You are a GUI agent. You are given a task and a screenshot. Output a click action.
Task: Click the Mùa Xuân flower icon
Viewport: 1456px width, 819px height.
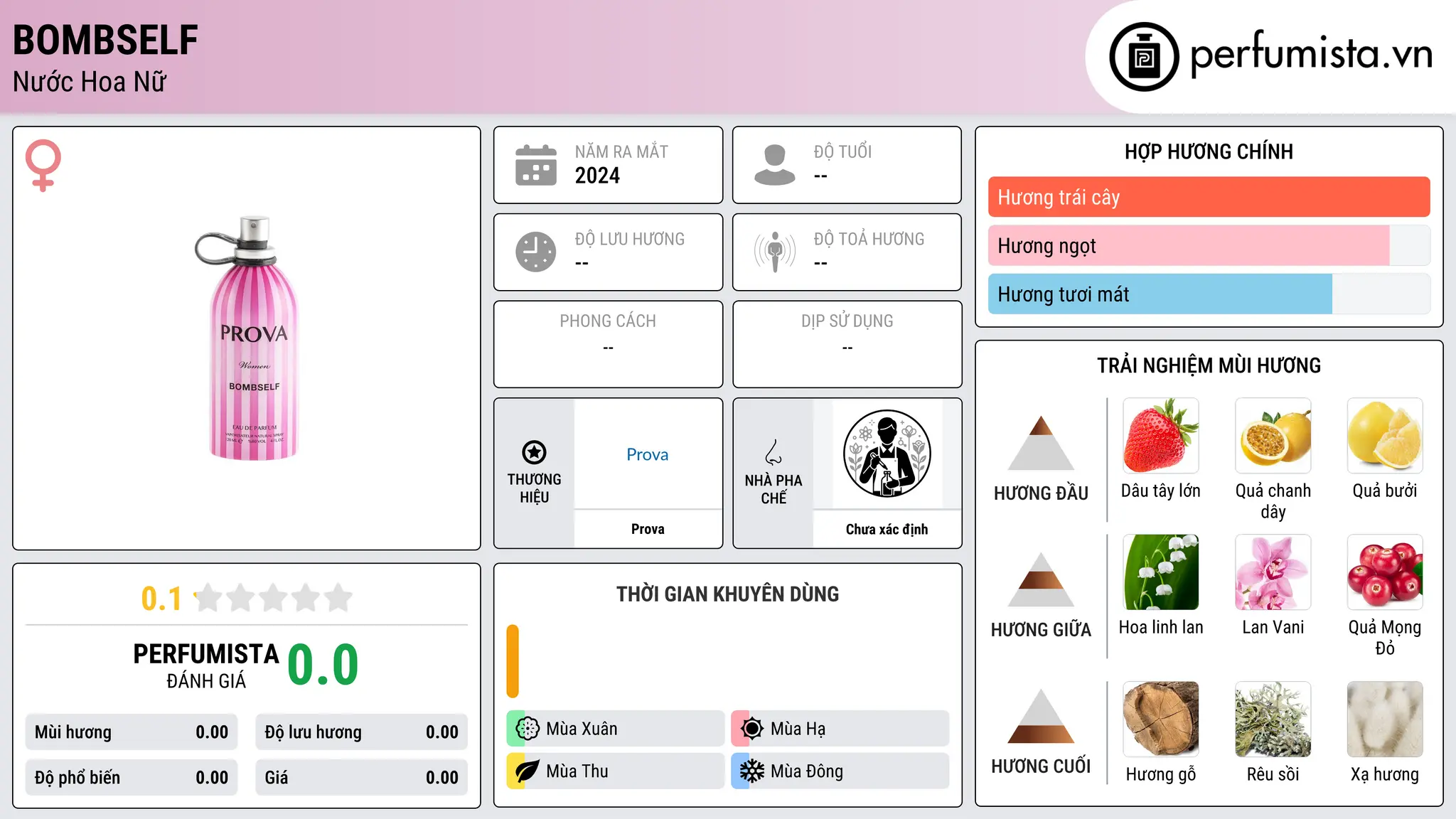pyautogui.click(x=527, y=729)
